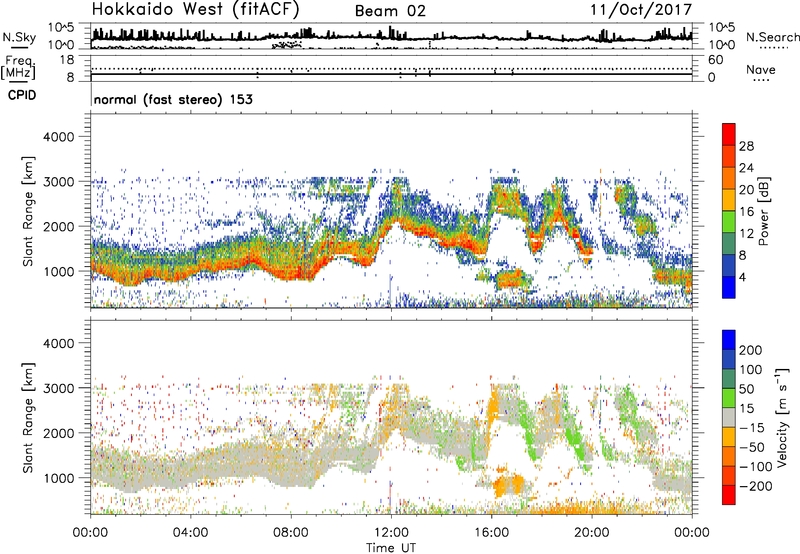The width and height of the screenshot is (800, 554).
Task: Click the "12:00" time tick label
Action: click(391, 533)
